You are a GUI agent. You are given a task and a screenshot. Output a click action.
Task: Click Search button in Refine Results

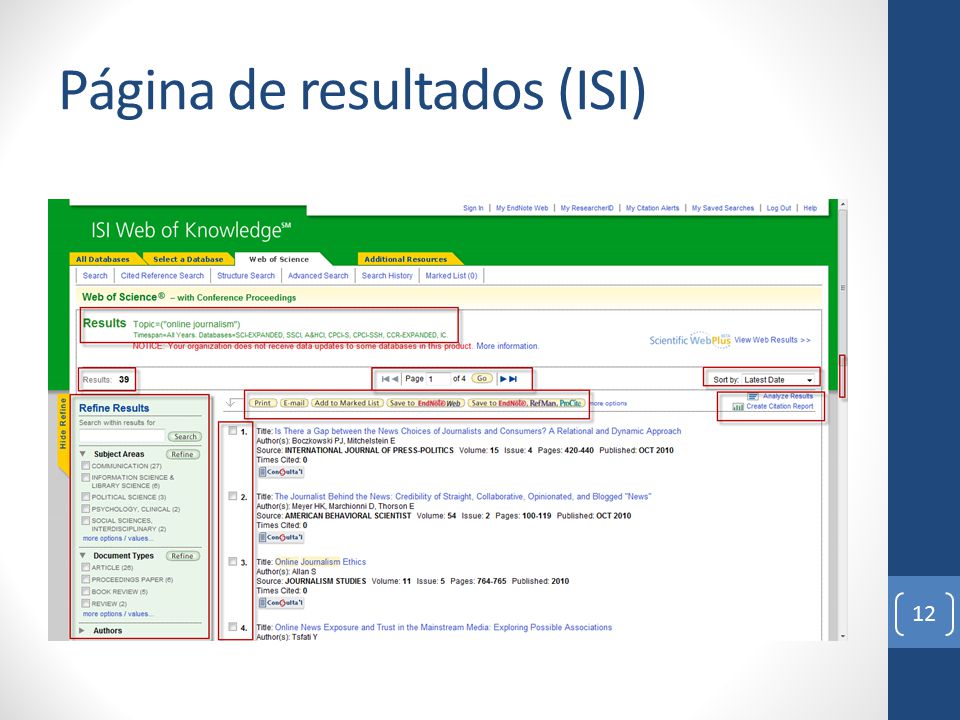pyautogui.click(x=185, y=437)
